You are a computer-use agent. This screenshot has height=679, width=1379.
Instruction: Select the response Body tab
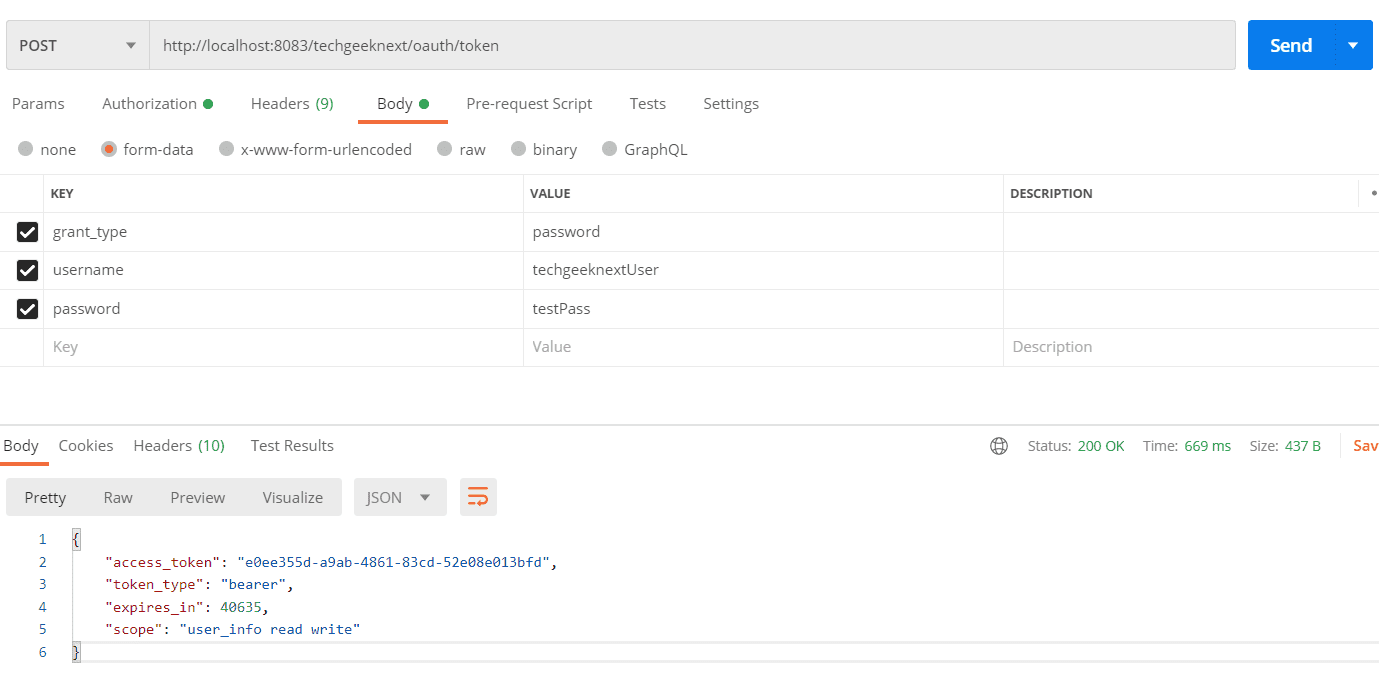(x=21, y=446)
